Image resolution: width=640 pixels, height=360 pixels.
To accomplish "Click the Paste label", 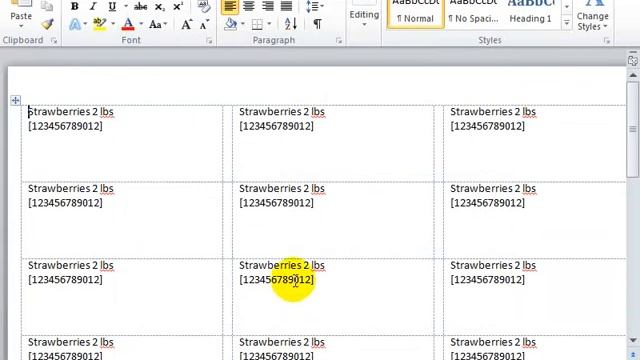I will [21, 16].
